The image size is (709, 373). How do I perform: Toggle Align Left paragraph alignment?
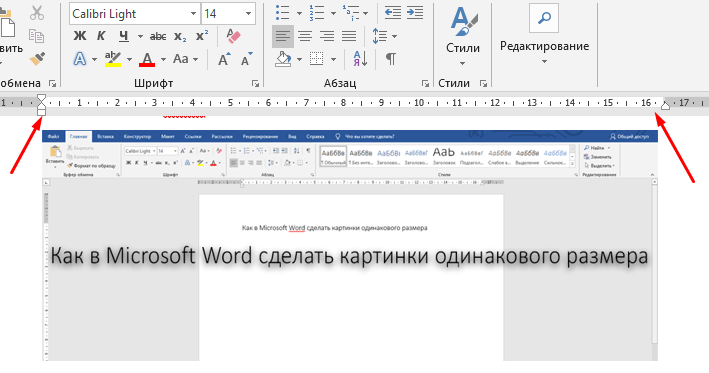click(x=283, y=36)
